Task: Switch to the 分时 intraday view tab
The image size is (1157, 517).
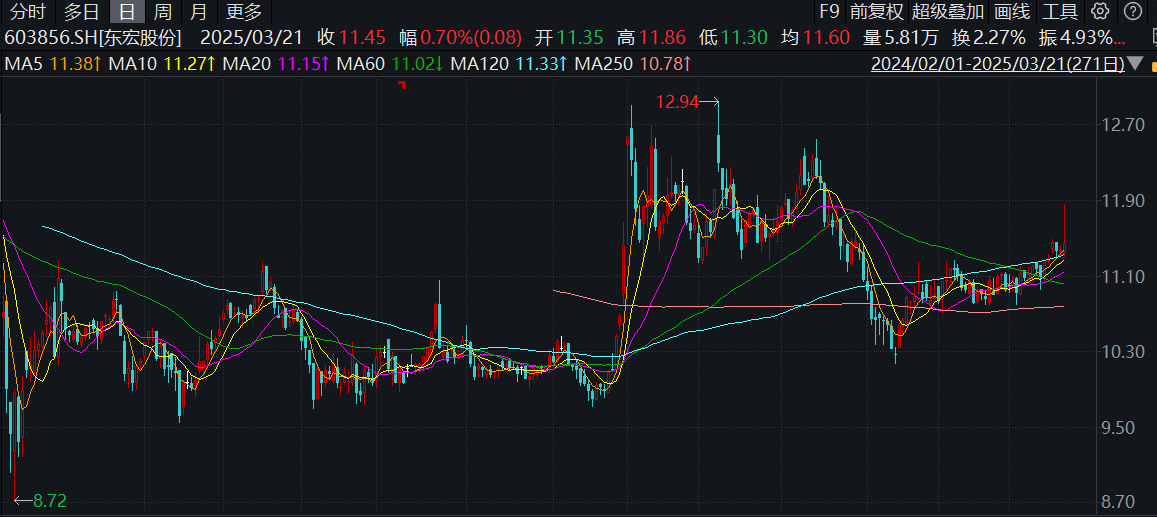Action: 30,11
